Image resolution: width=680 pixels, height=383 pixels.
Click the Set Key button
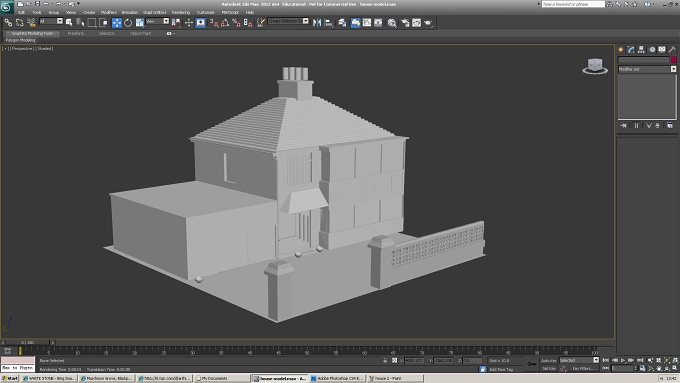[549, 369]
